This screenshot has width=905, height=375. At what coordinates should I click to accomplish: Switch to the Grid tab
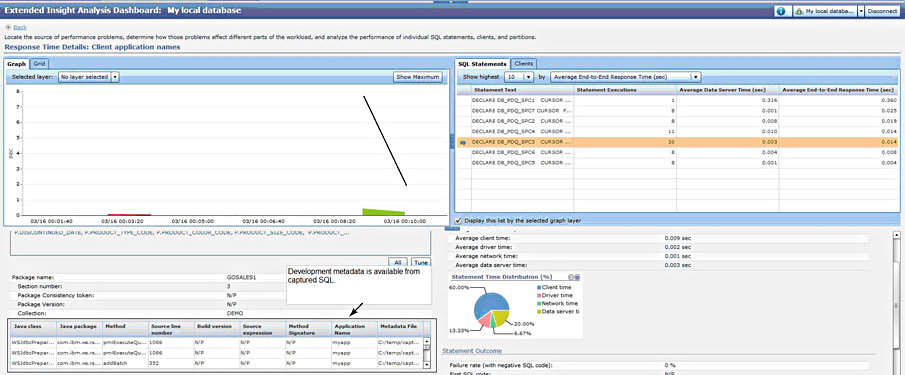coord(39,63)
